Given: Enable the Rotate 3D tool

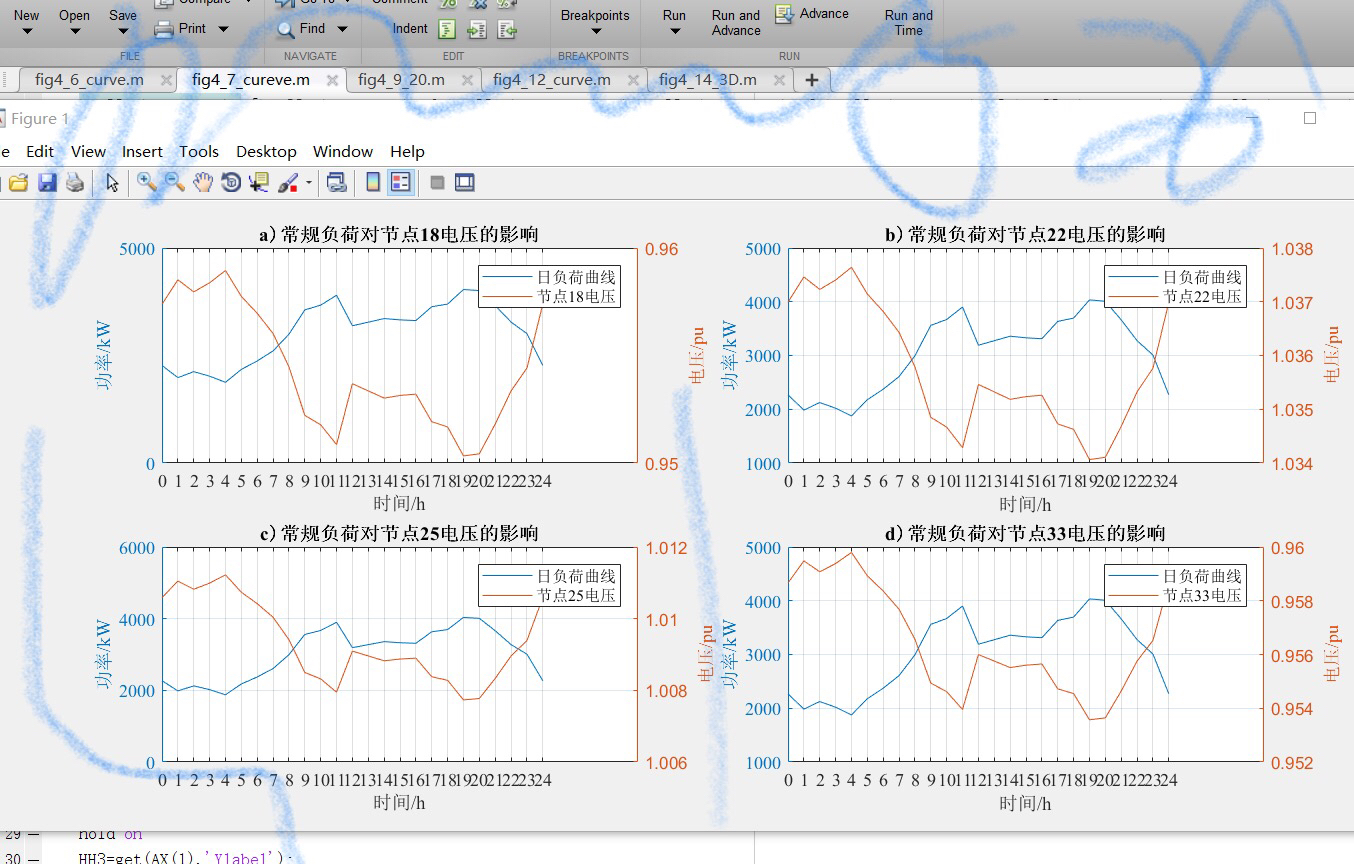Looking at the screenshot, I should click(x=229, y=183).
